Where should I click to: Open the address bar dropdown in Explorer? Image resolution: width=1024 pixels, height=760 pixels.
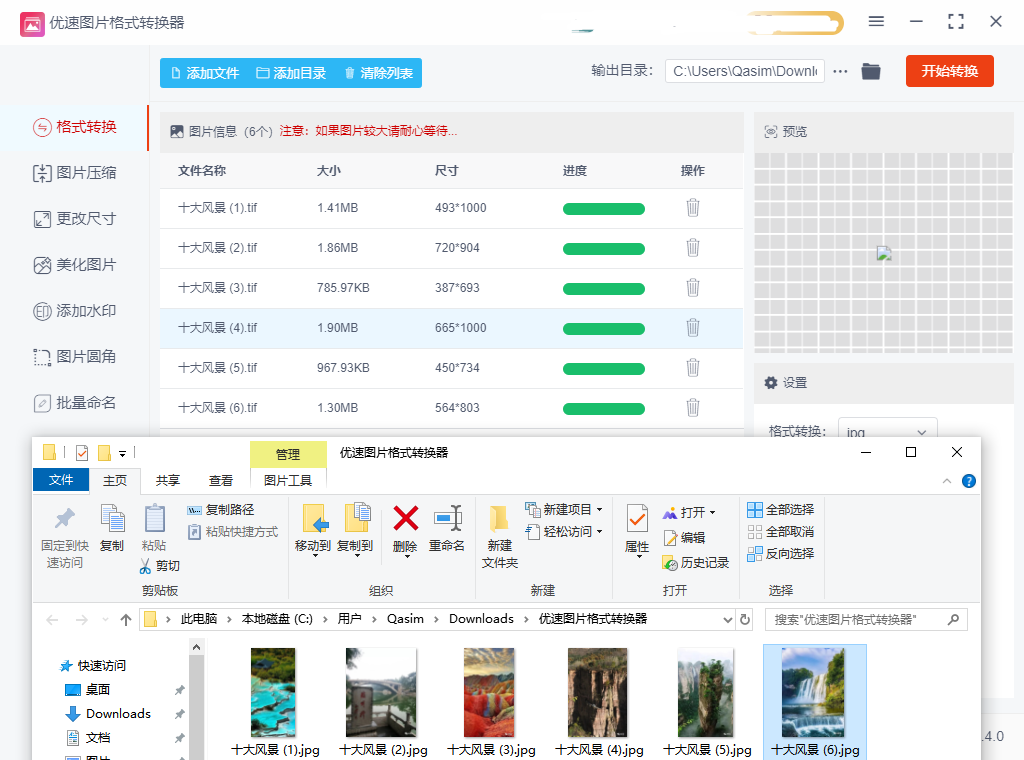pyautogui.click(x=727, y=619)
